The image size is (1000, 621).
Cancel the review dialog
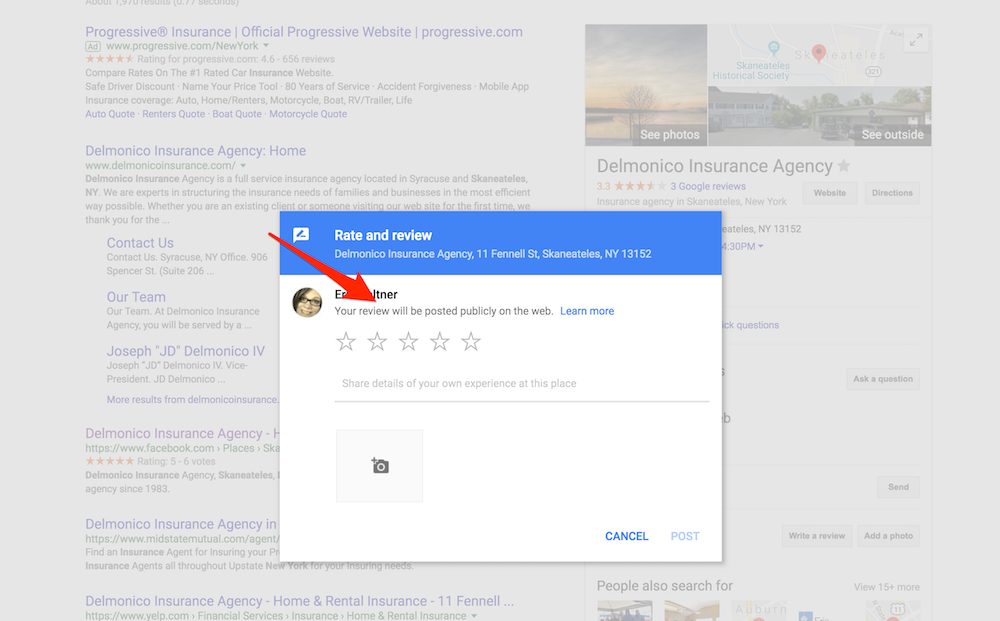tap(626, 536)
